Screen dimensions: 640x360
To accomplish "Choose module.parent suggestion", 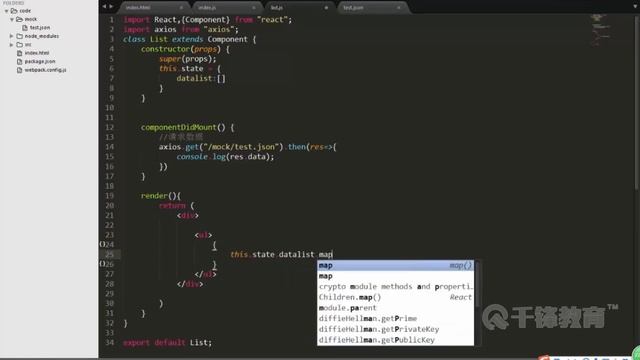I will (x=395, y=308).
